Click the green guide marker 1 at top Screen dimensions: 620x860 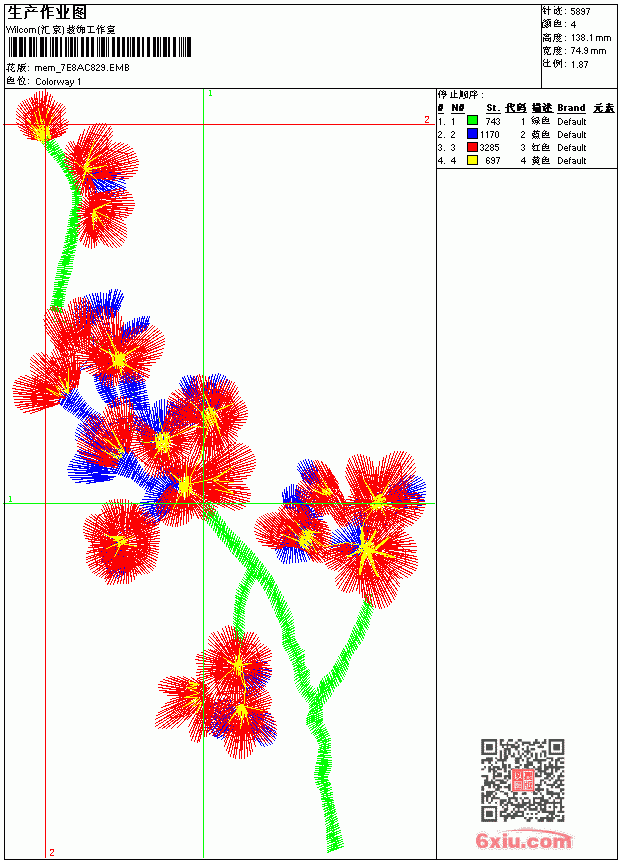tap(210, 94)
